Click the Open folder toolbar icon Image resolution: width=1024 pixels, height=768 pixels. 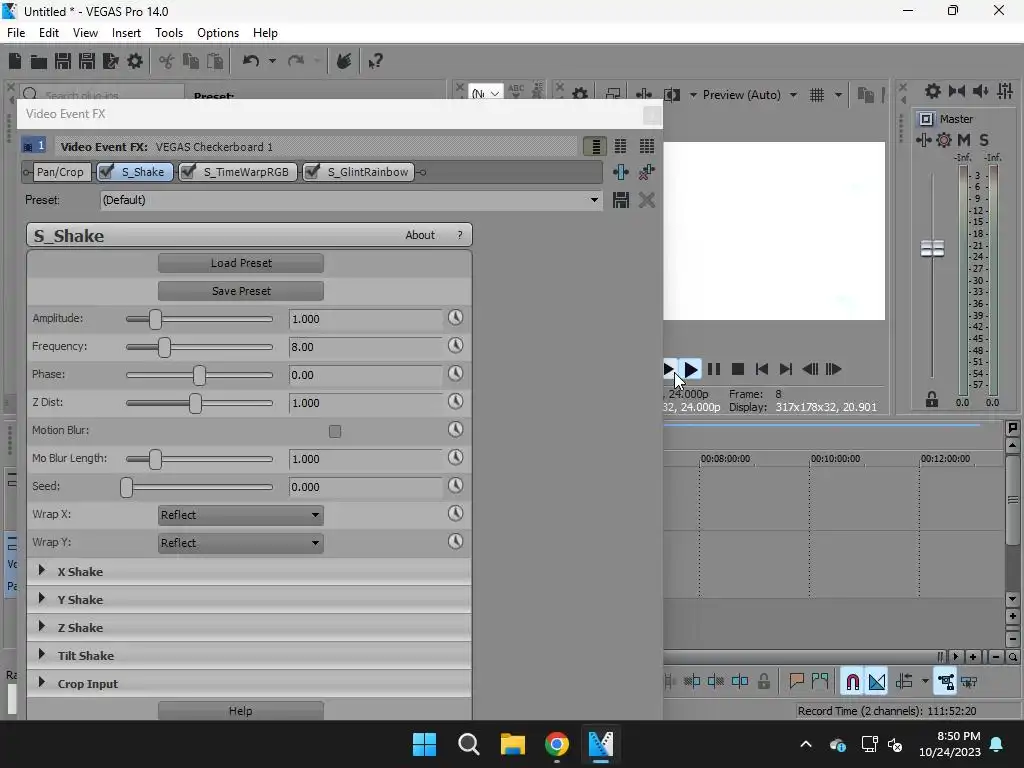click(x=39, y=61)
